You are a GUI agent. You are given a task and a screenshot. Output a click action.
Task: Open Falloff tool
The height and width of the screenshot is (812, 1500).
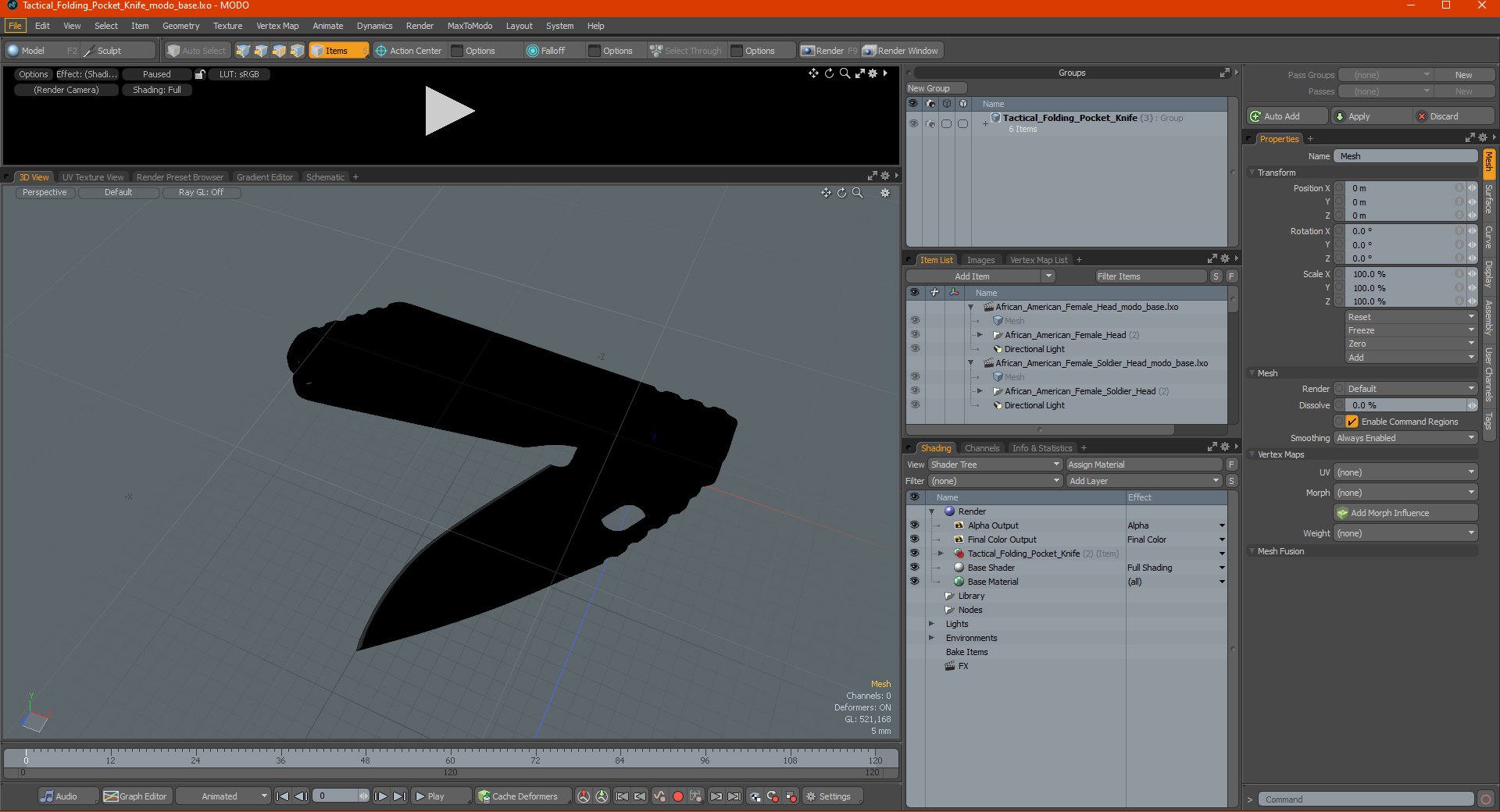click(x=546, y=51)
